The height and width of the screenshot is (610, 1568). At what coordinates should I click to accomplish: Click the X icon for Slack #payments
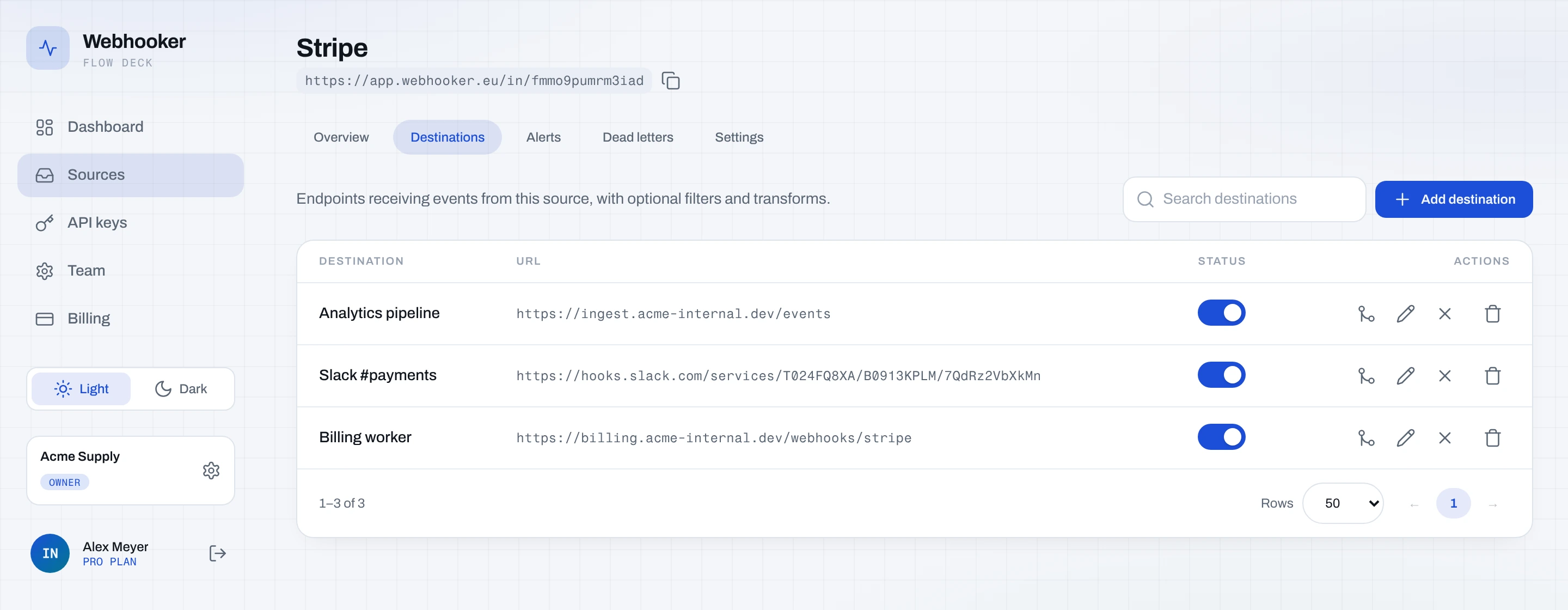(1444, 376)
